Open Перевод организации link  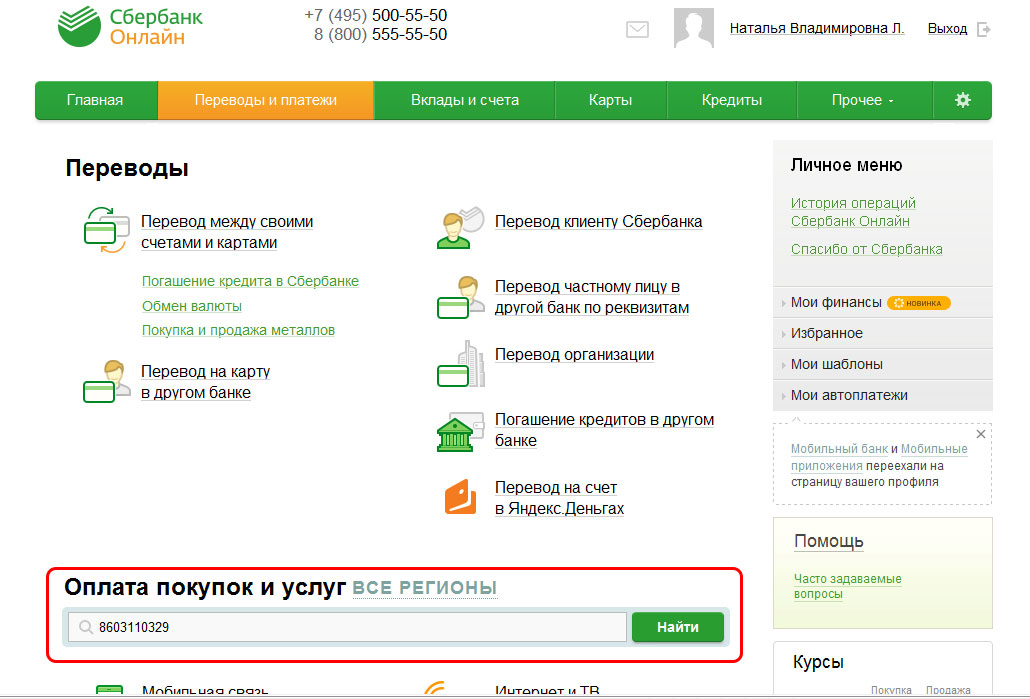pyautogui.click(x=574, y=355)
